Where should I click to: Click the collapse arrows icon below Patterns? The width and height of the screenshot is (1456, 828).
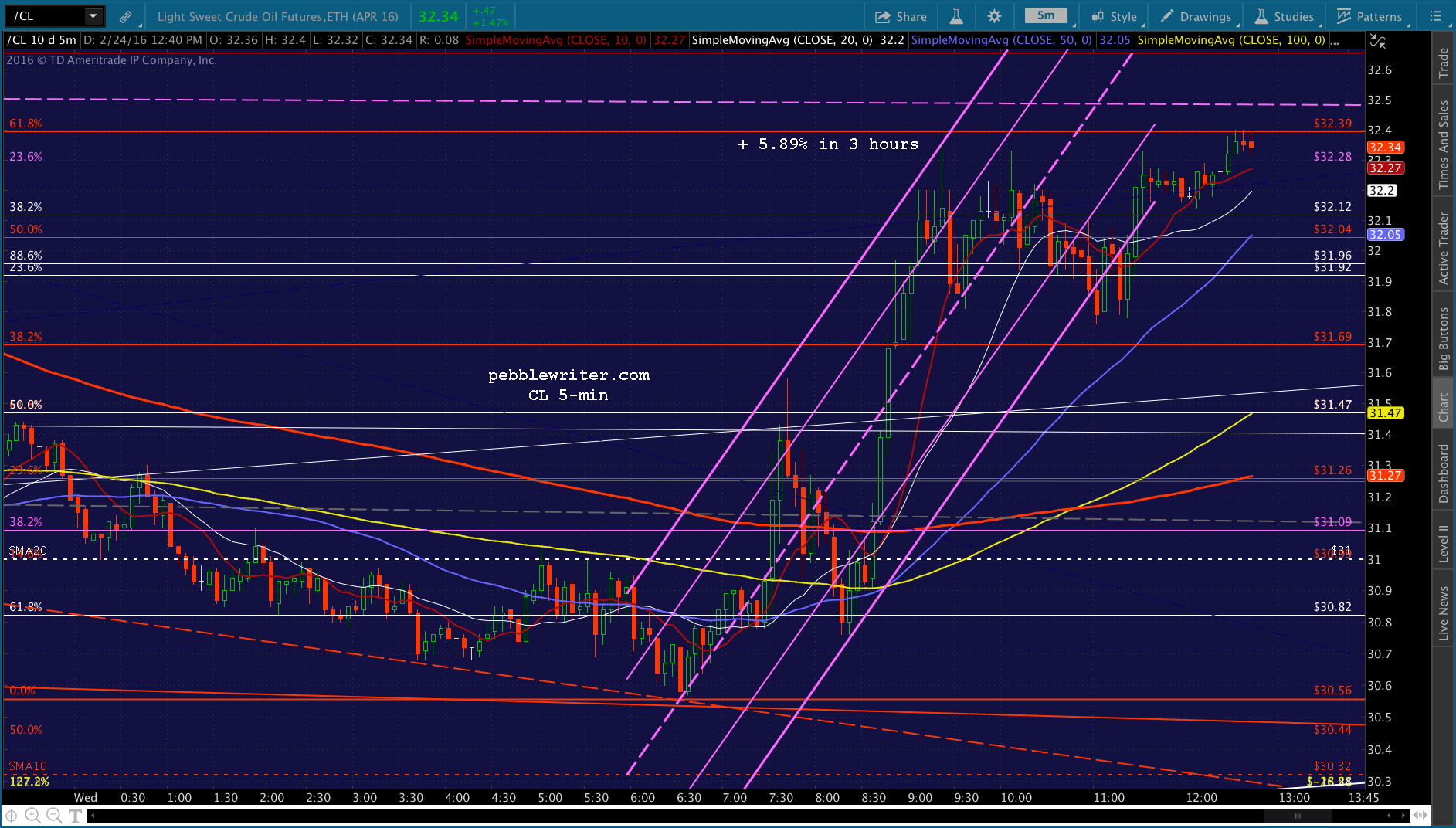point(1377,42)
